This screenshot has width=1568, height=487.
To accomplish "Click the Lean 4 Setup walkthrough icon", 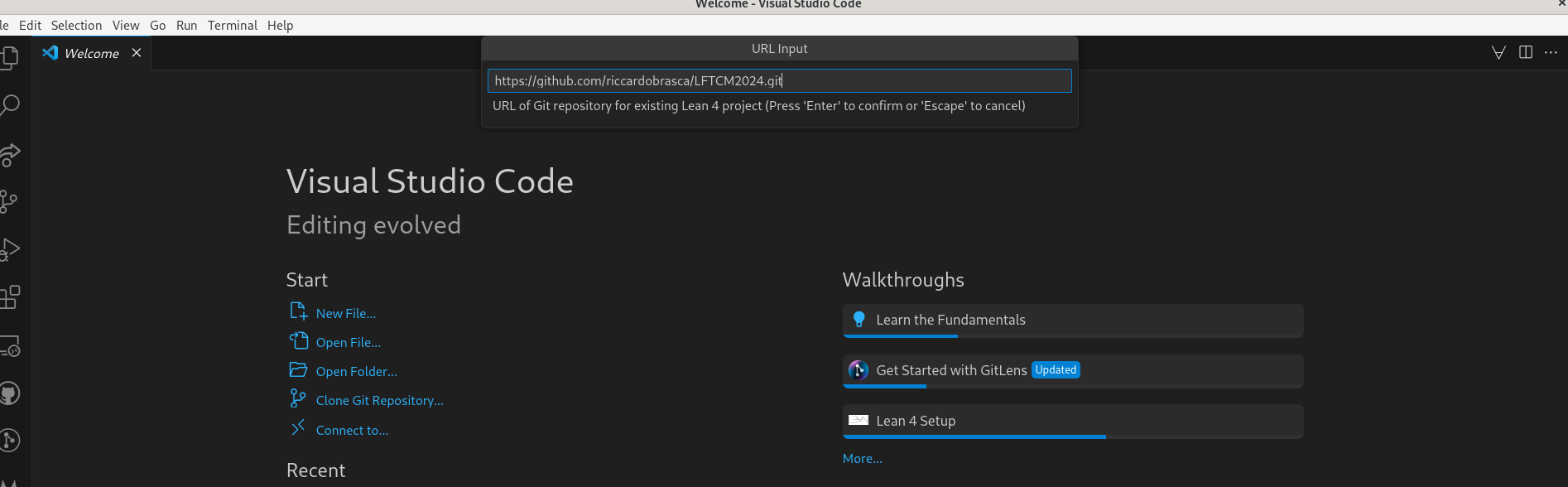I will coord(859,420).
